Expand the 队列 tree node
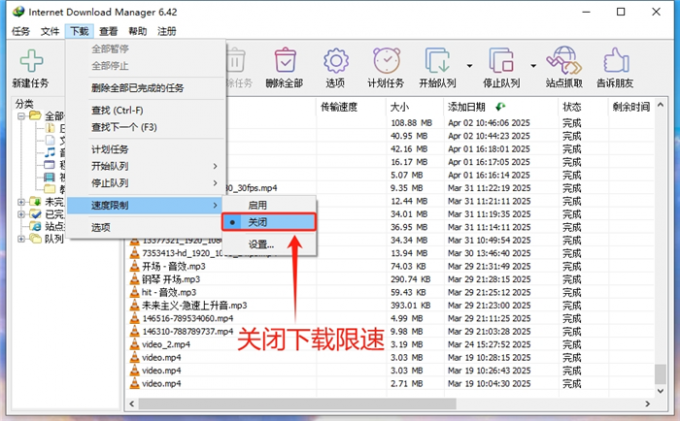 click(x=21, y=239)
